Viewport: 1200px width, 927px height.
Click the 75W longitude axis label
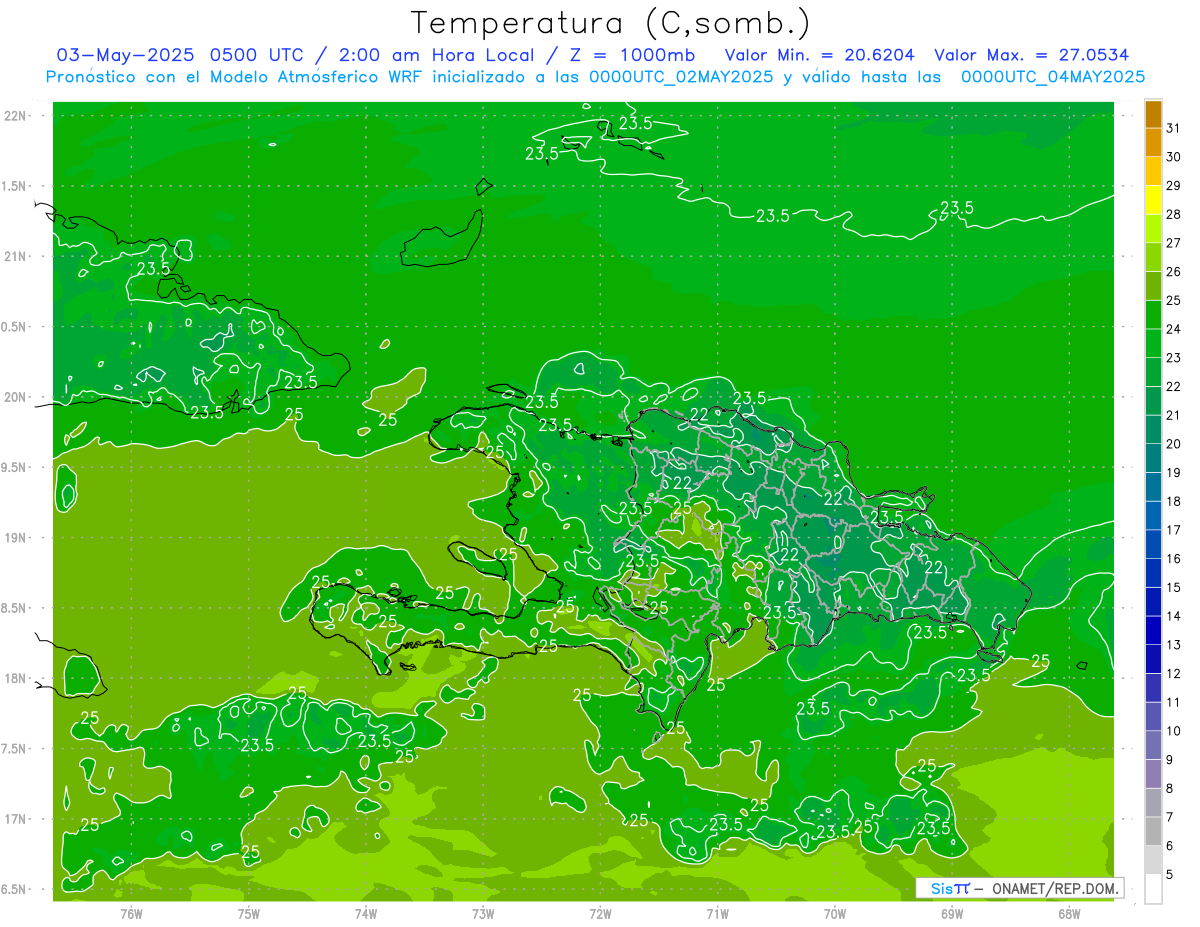249,913
